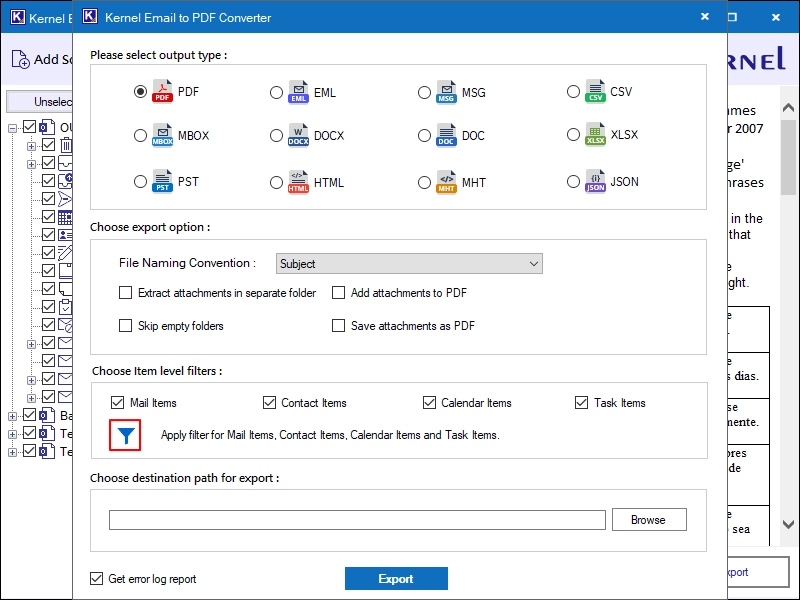Viewport: 800px width, 600px height.
Task: Expand the trash folder tree node
Action: 31,146
